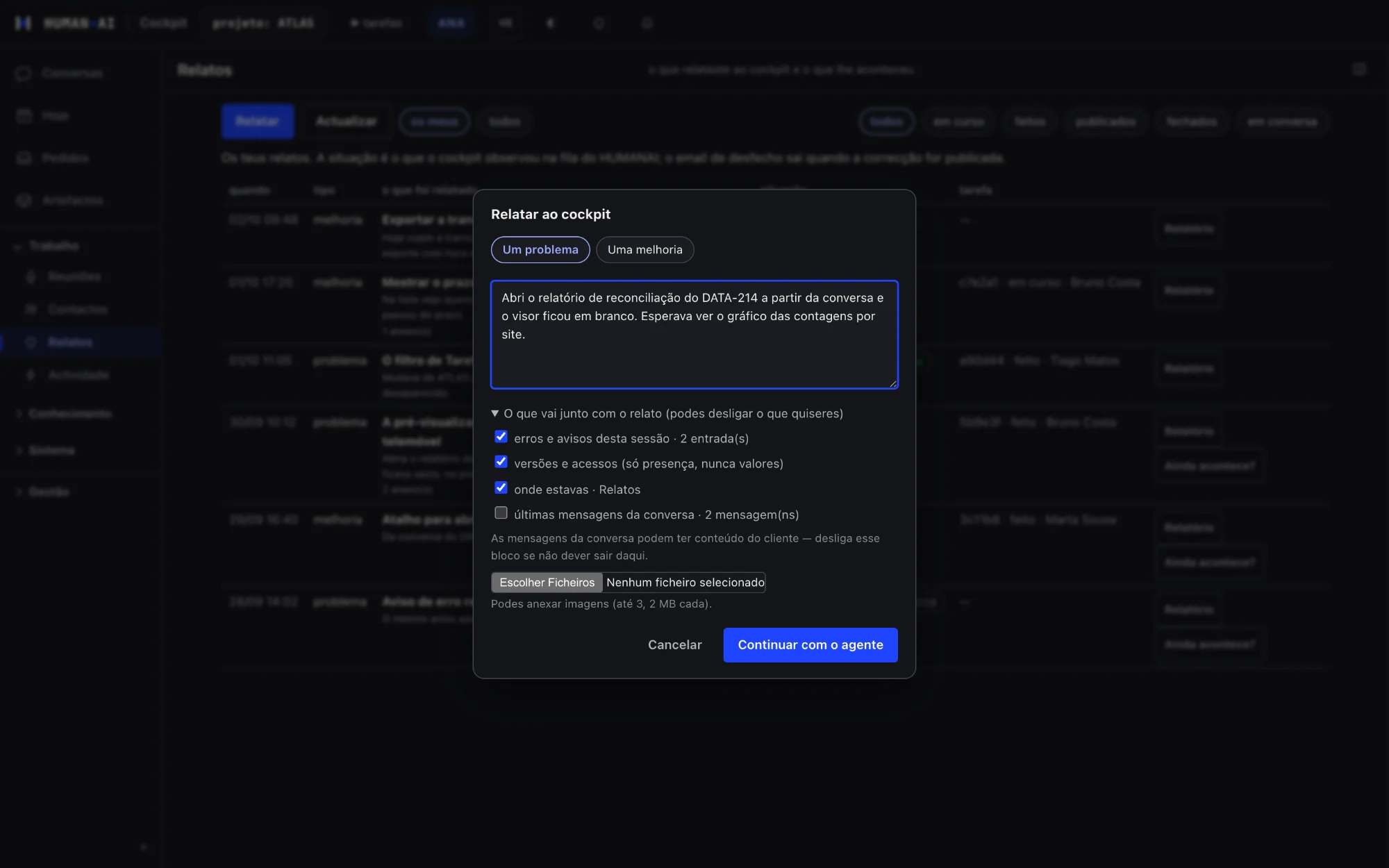Click the panel icon at Relatos header's right edge
This screenshot has height=868, width=1389.
point(1359,69)
